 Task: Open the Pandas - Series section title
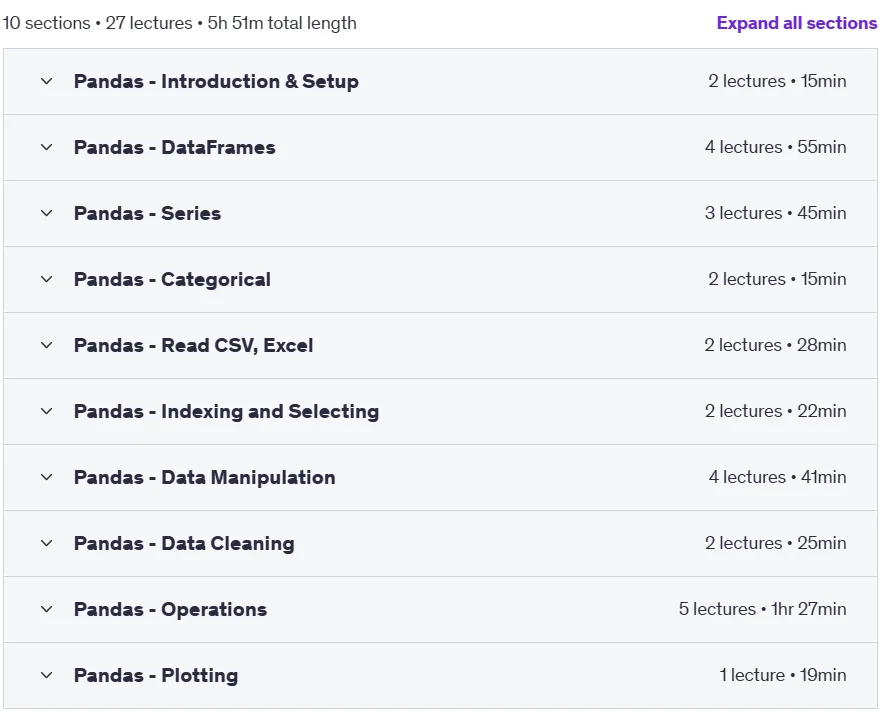tap(147, 213)
